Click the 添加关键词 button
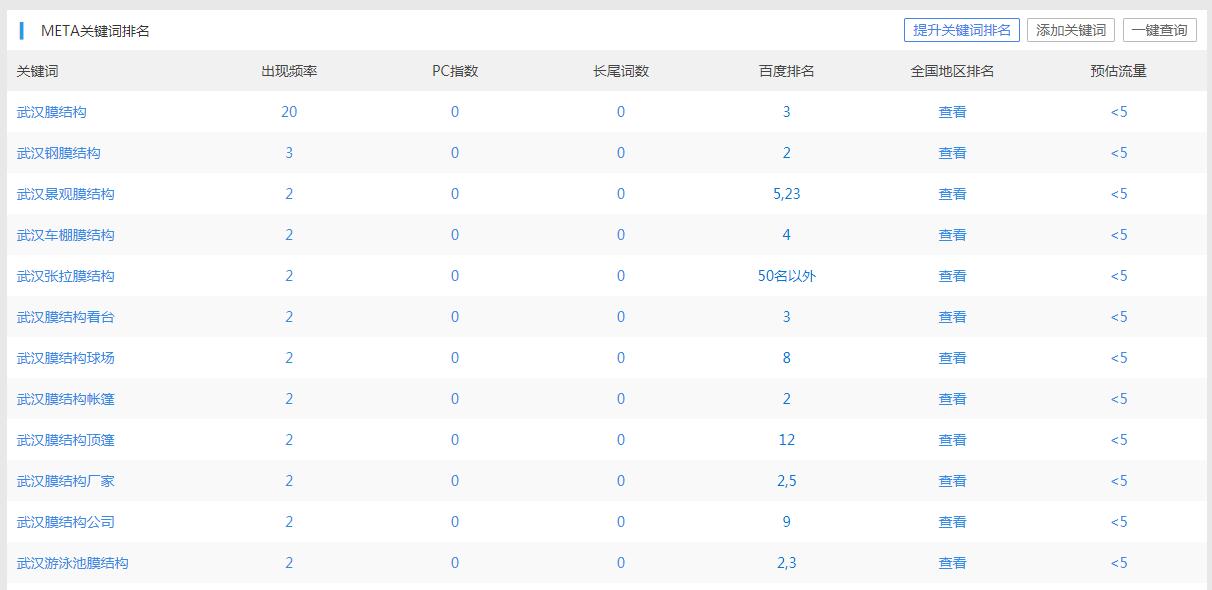The height and width of the screenshot is (590, 1212). pyautogui.click(x=1071, y=30)
